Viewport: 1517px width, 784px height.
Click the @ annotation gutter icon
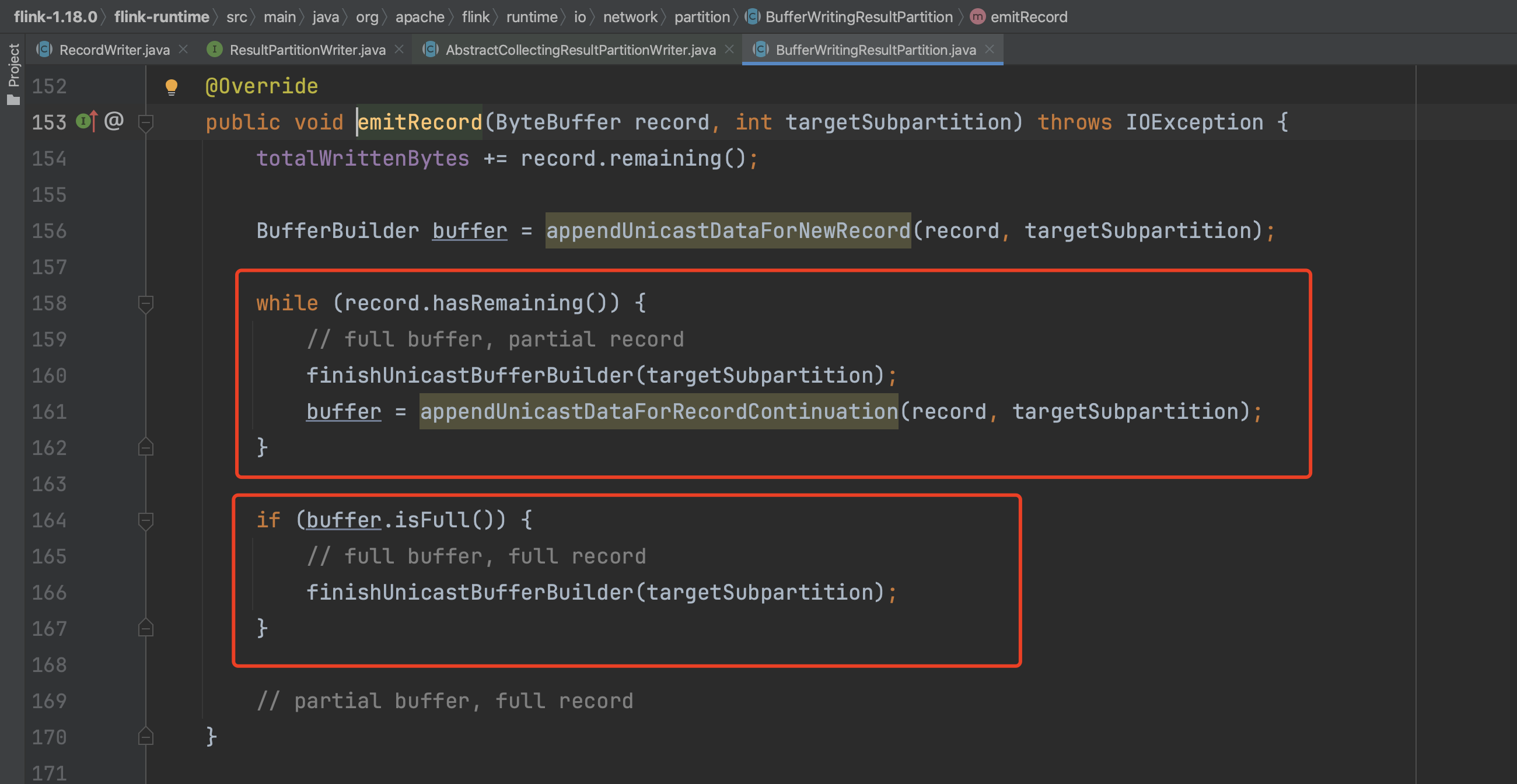pyautogui.click(x=114, y=121)
